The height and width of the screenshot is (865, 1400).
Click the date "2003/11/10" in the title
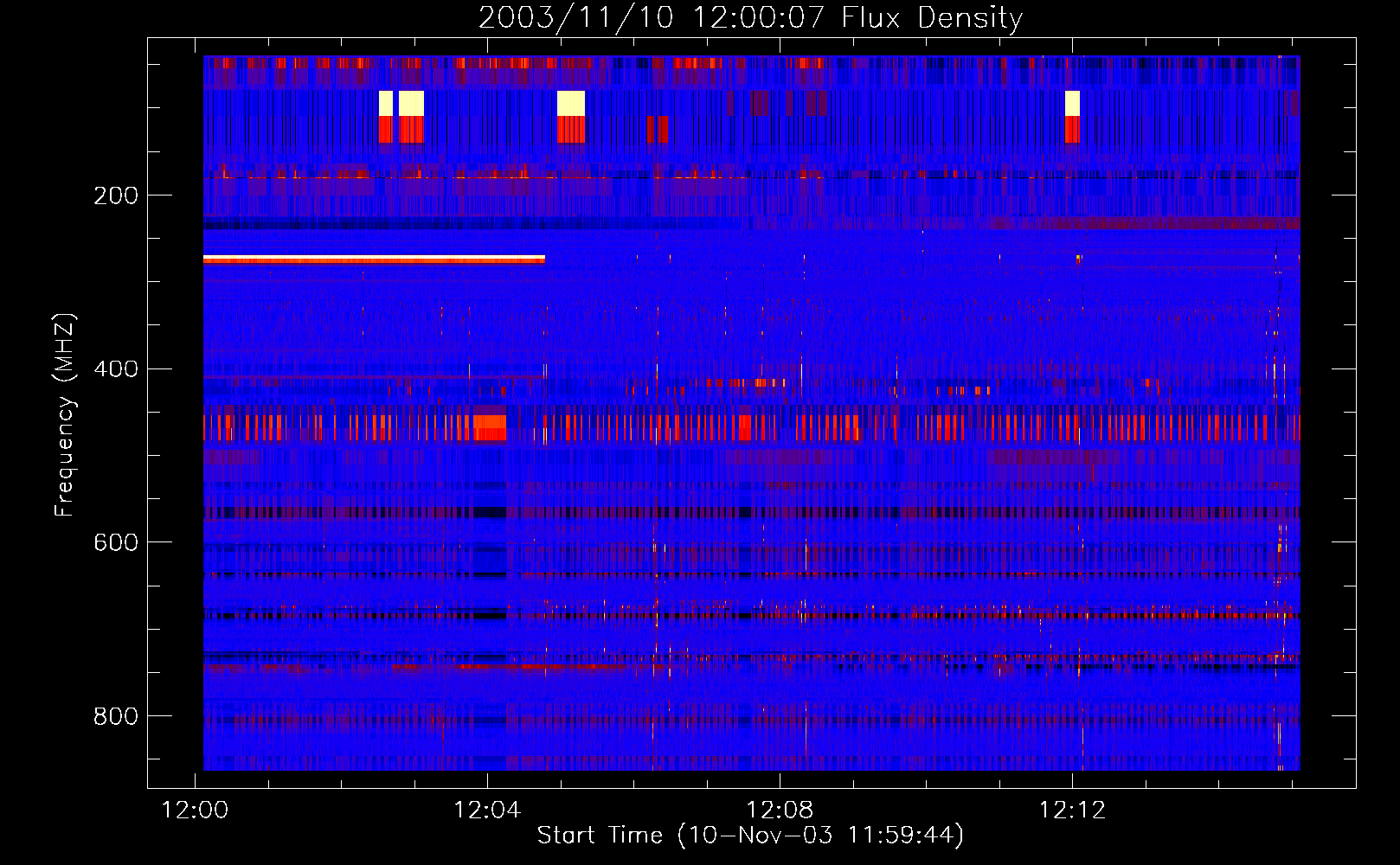tap(576, 17)
